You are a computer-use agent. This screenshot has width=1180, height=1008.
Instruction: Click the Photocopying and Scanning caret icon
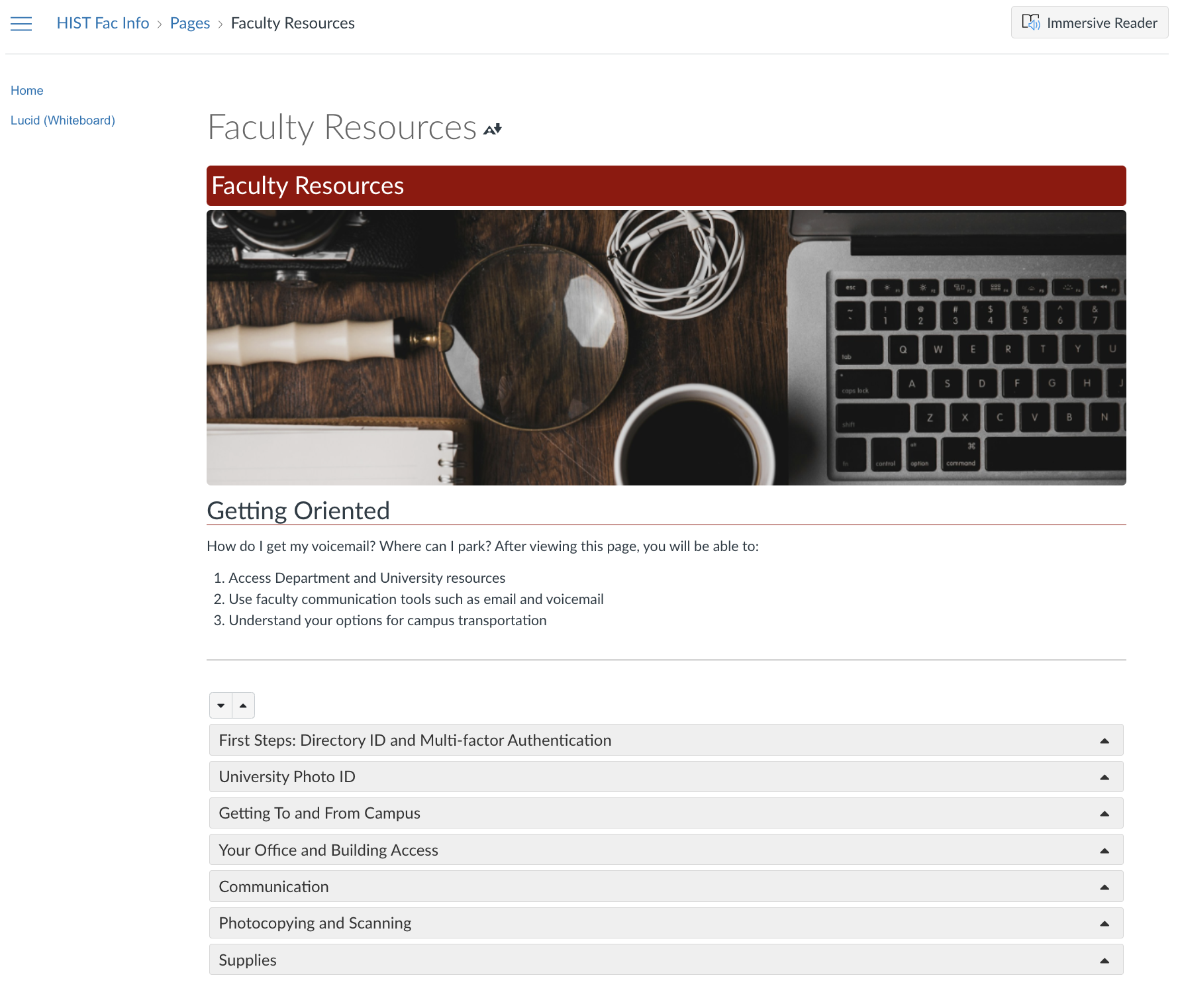[1105, 924]
